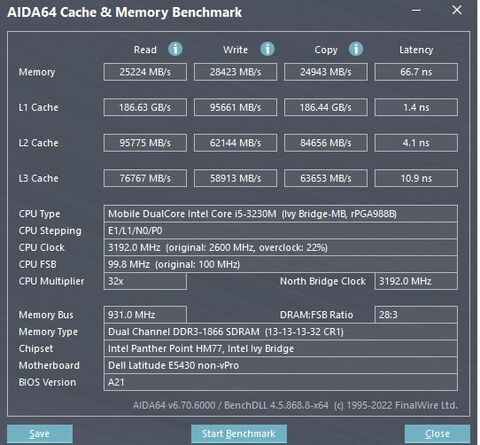Click the Read info icon
The height and width of the screenshot is (445, 480).
coord(175,49)
